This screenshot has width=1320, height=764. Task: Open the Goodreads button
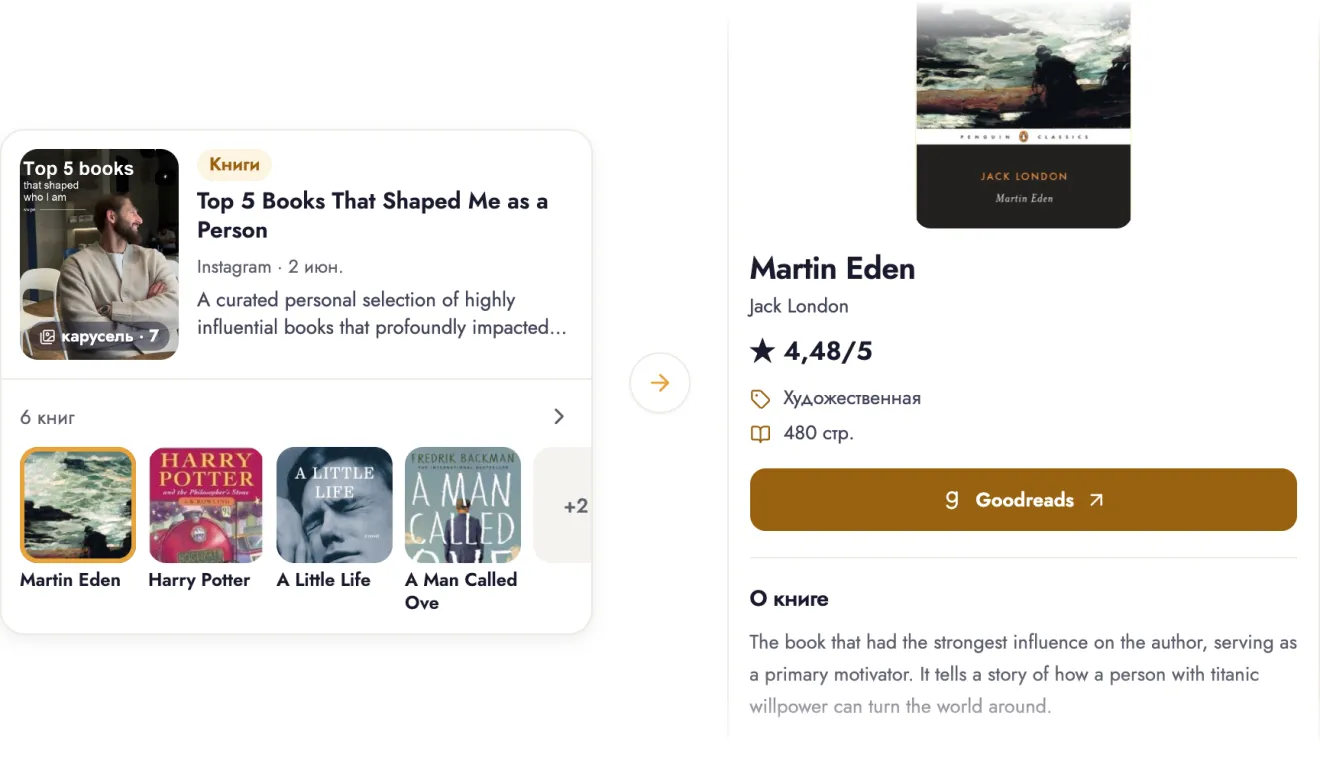point(1023,499)
